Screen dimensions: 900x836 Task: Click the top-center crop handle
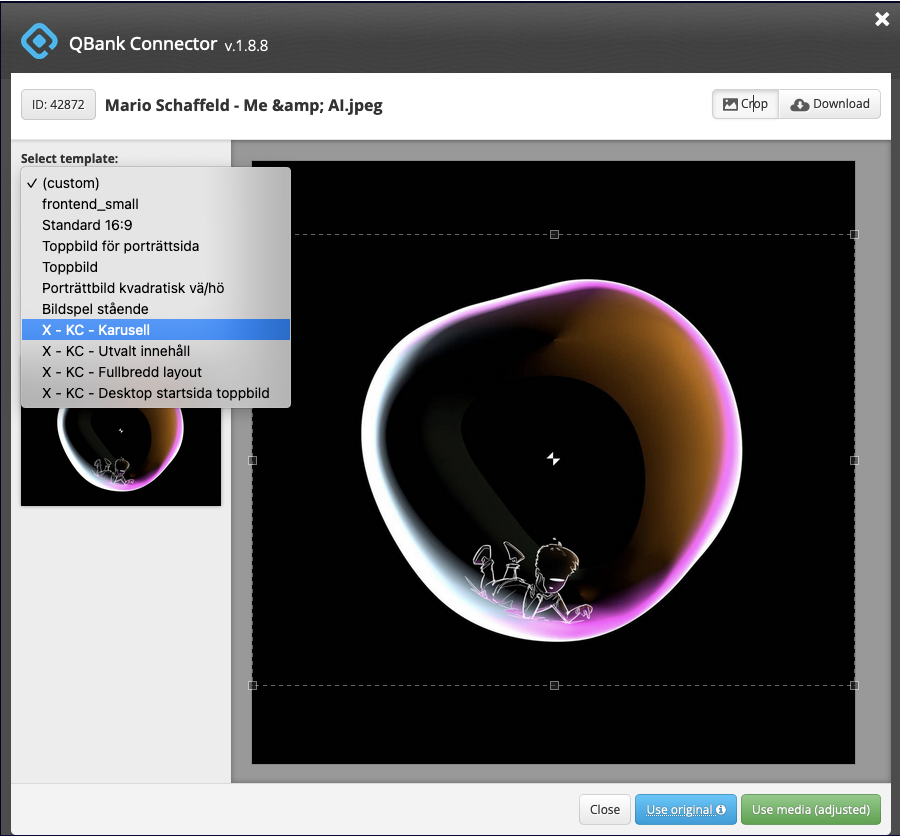pos(554,234)
